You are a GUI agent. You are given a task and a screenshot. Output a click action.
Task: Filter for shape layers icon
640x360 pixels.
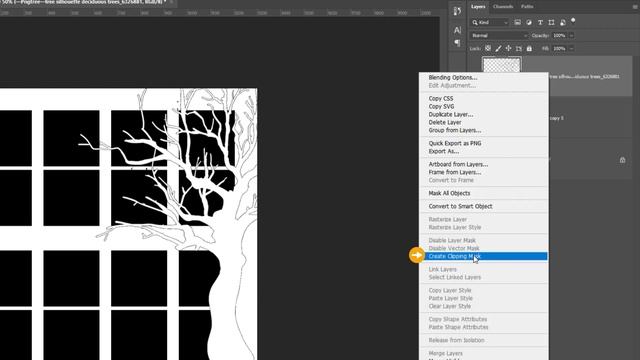click(551, 22)
